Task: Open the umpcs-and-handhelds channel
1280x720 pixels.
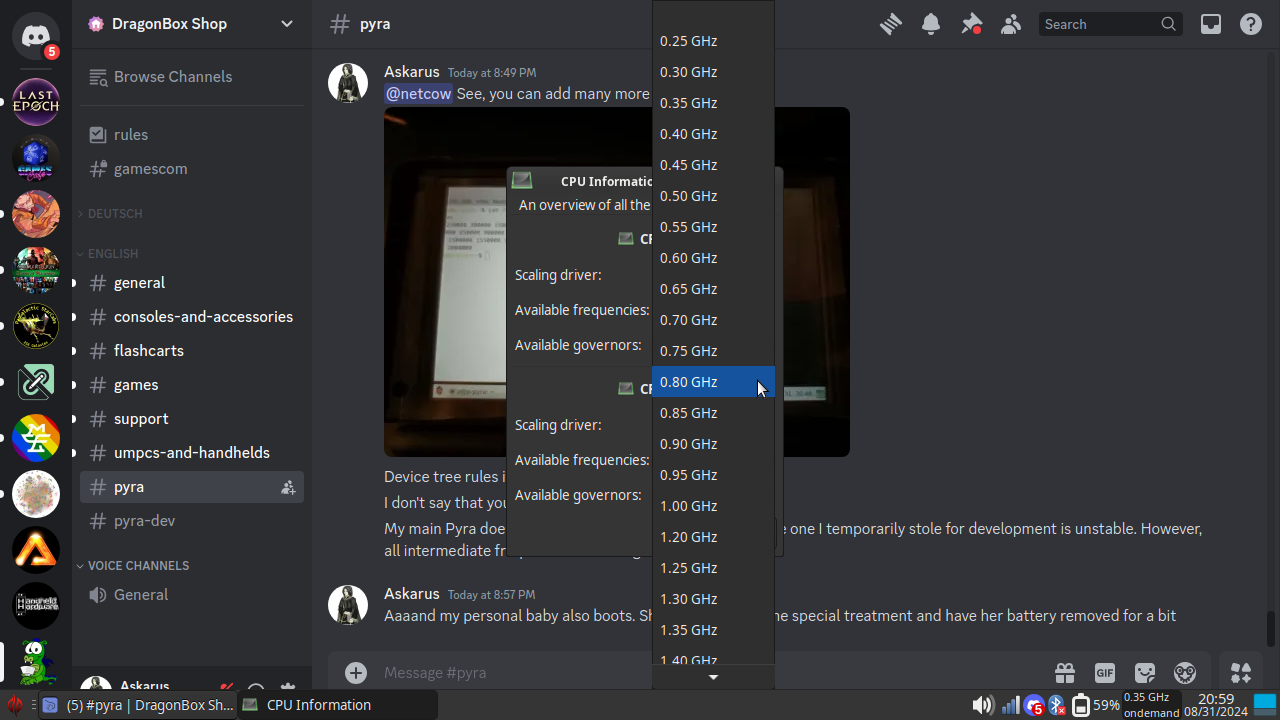Action: coord(191,453)
